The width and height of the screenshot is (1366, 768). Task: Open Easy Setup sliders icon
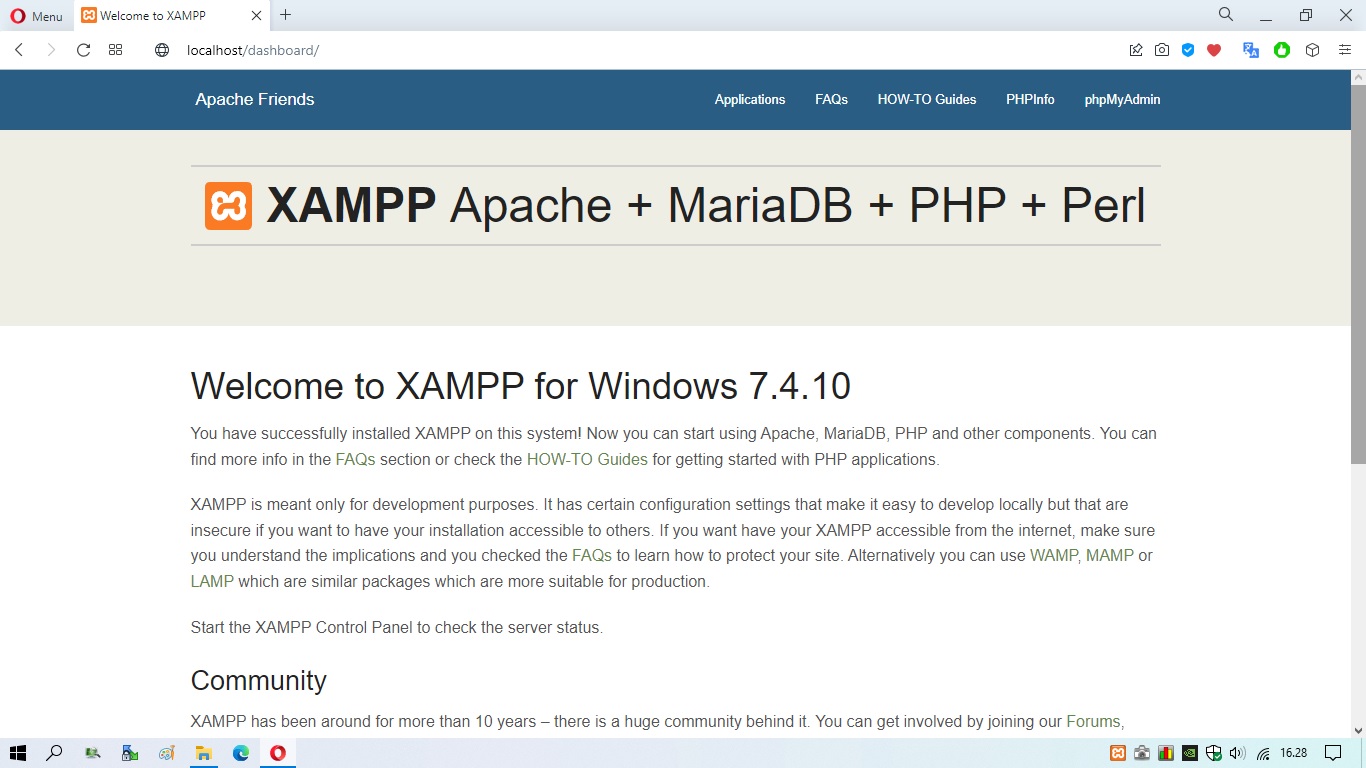point(1345,50)
